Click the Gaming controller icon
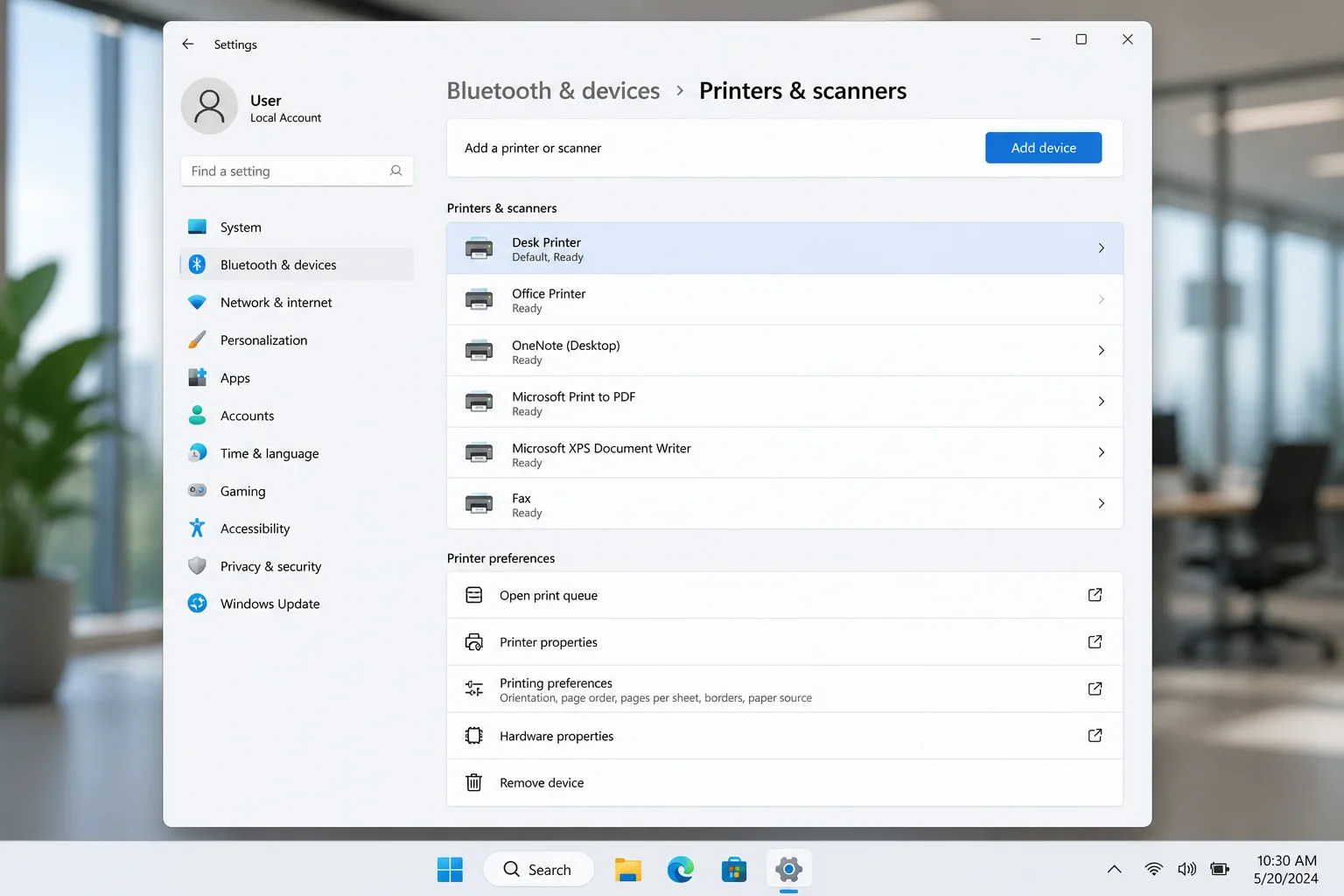Screen dimensions: 1344x896 click(x=198, y=490)
